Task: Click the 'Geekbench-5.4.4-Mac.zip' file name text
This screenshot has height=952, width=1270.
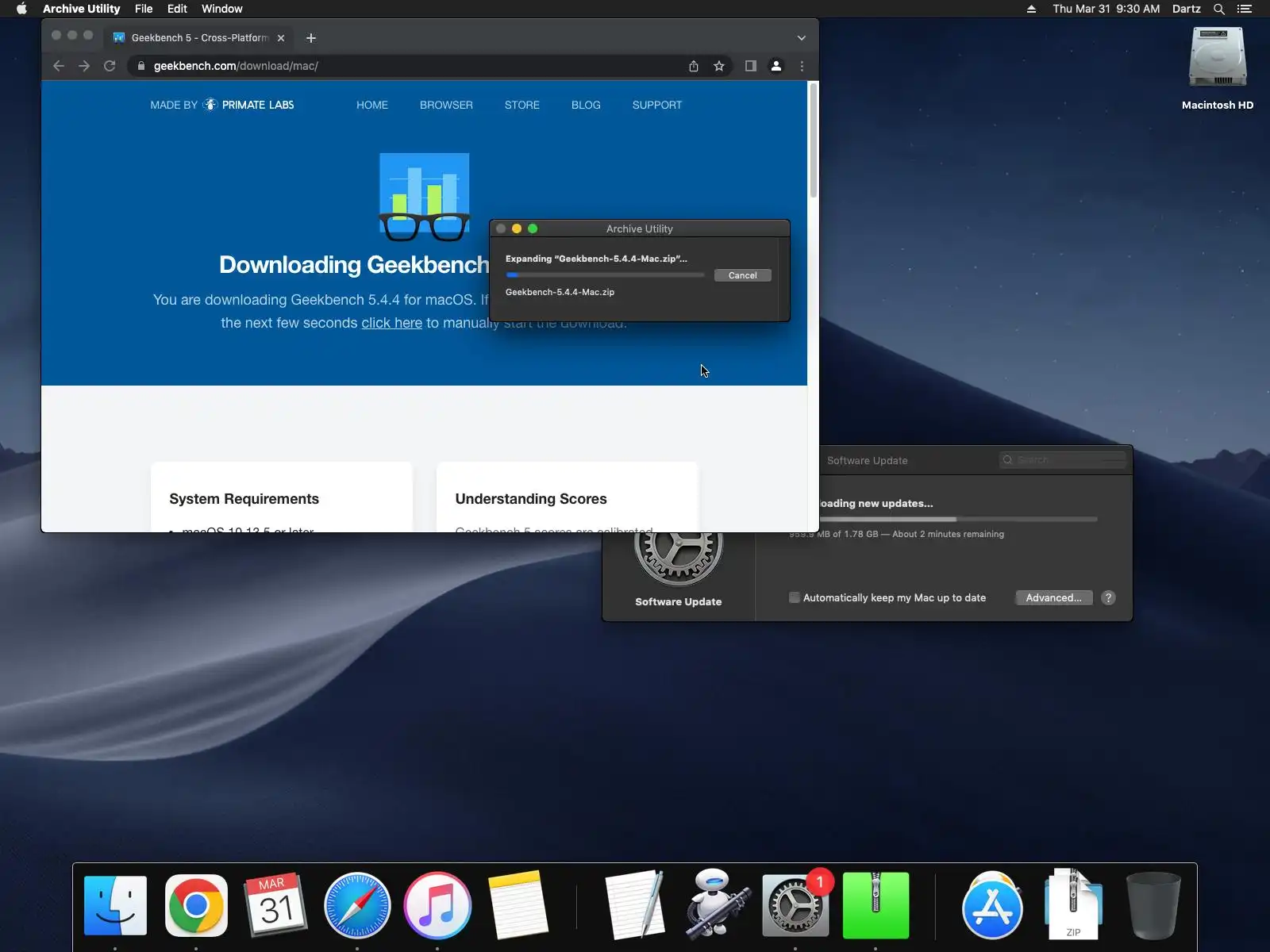Action: click(560, 292)
